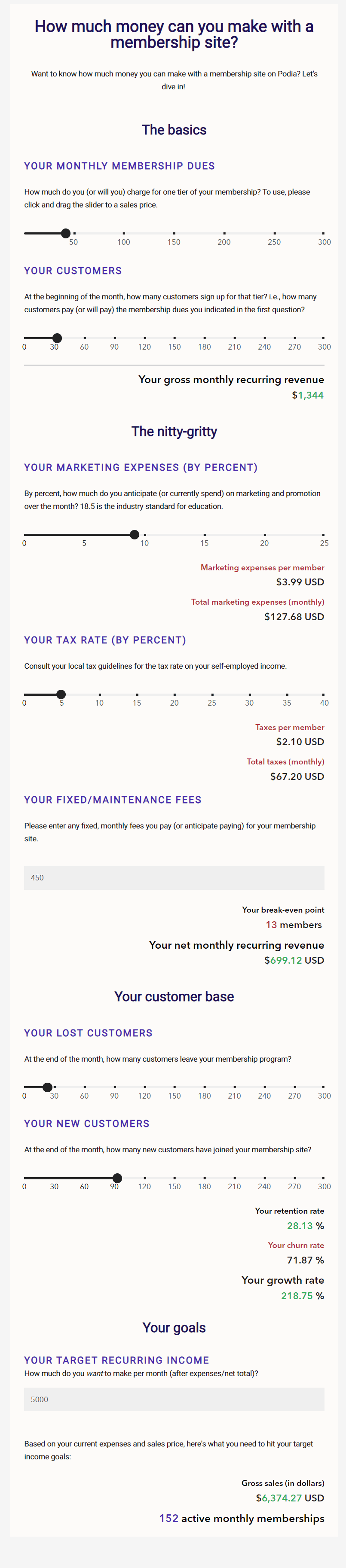The height and width of the screenshot is (1568, 346).
Task: Focus the target recurring income input field
Action: (174, 1399)
